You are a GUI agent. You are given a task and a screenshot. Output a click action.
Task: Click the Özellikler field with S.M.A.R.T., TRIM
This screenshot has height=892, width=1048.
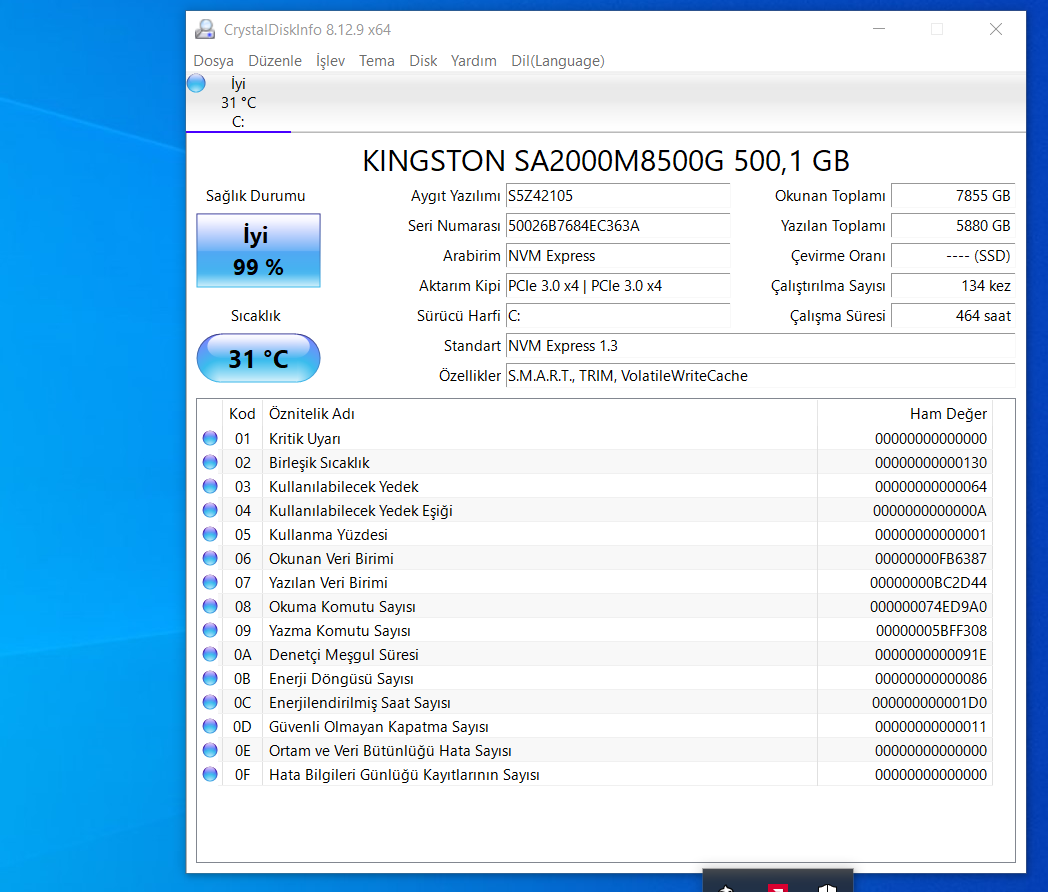pyautogui.click(x=761, y=376)
